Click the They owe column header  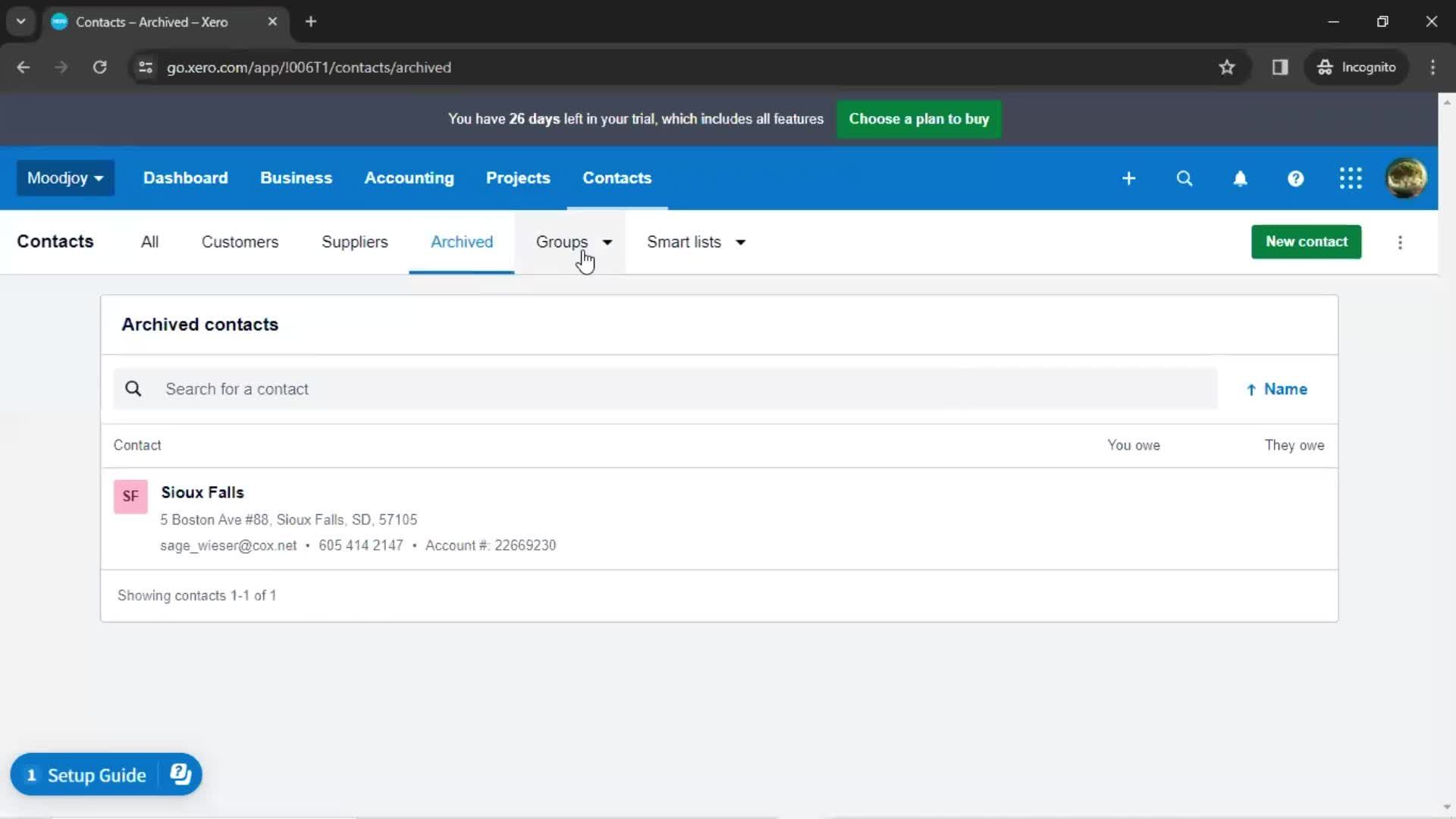[x=1294, y=446]
